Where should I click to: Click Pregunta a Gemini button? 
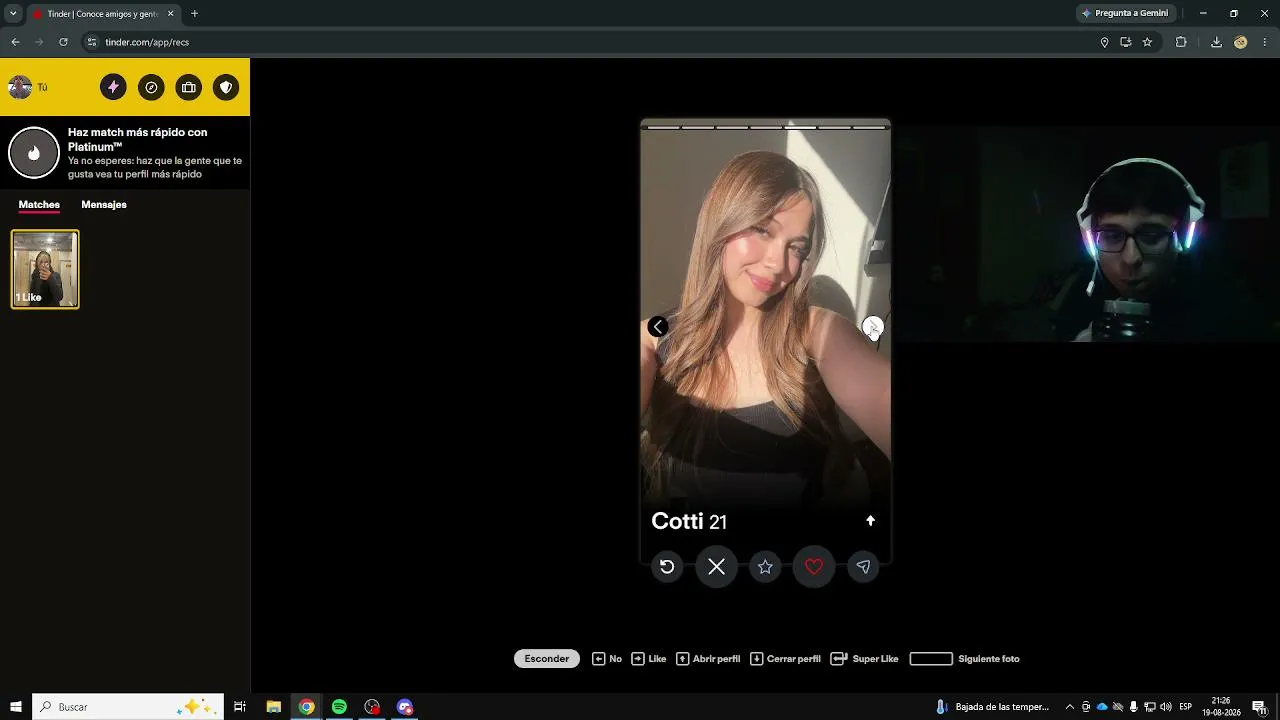coord(1125,13)
